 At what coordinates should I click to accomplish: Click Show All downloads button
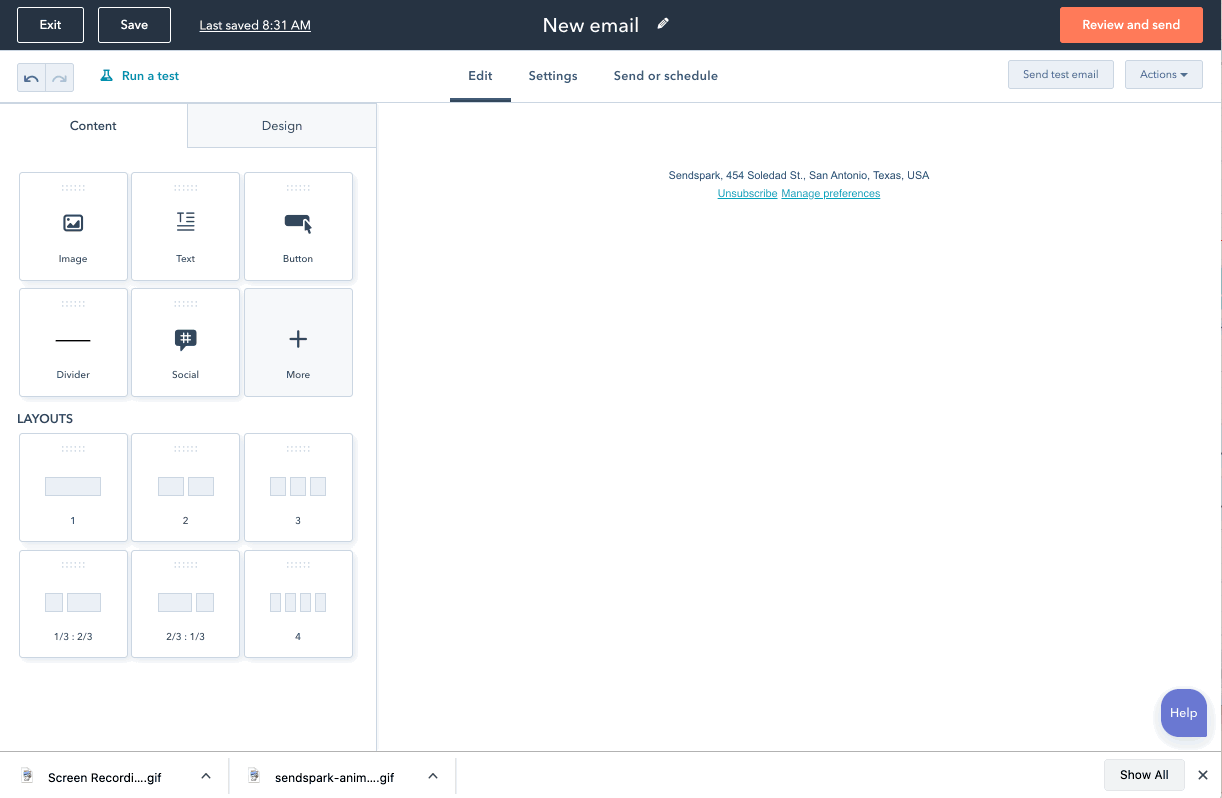pyautogui.click(x=1144, y=775)
